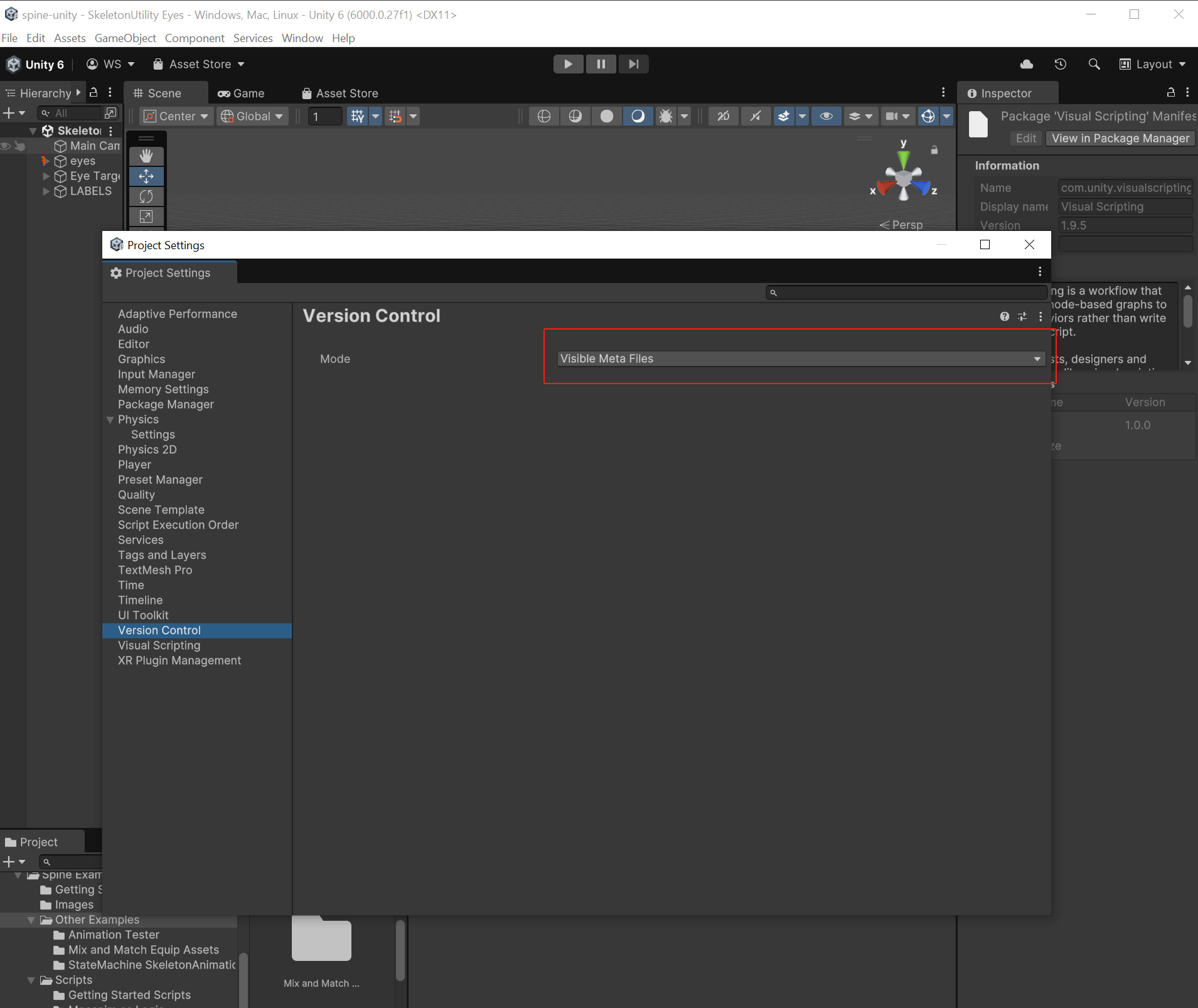Open the GameObject menu

click(126, 38)
